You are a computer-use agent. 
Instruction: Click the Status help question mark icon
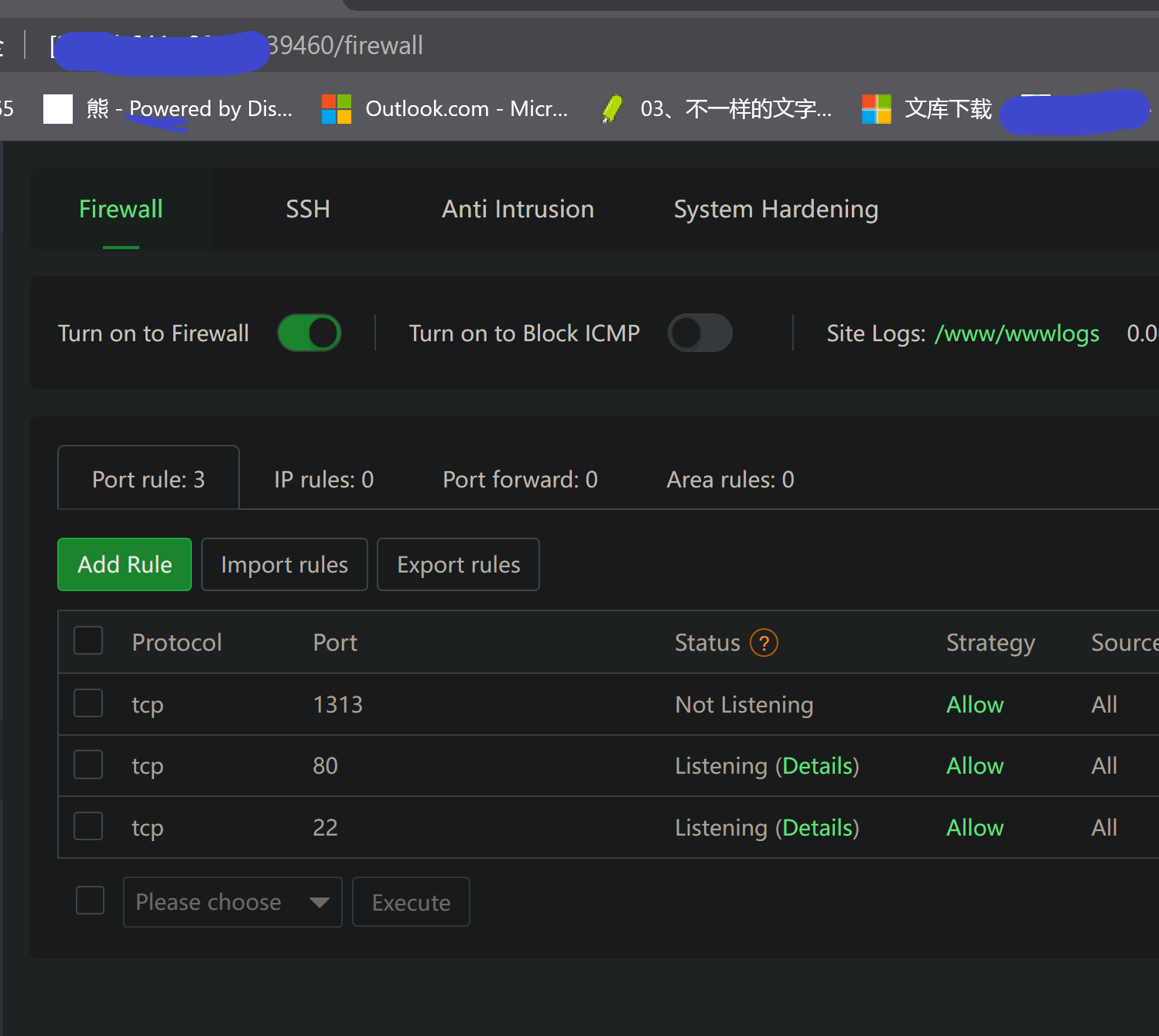[x=764, y=643]
